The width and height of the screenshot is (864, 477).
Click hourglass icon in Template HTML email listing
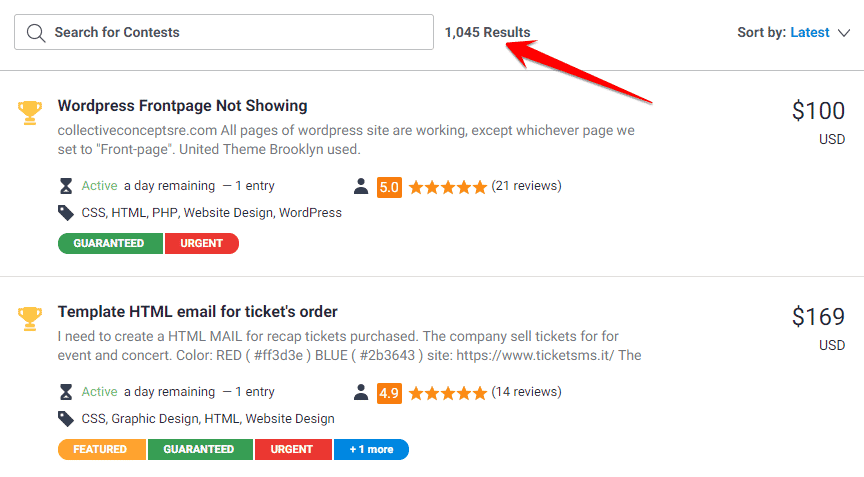pyautogui.click(x=66, y=392)
